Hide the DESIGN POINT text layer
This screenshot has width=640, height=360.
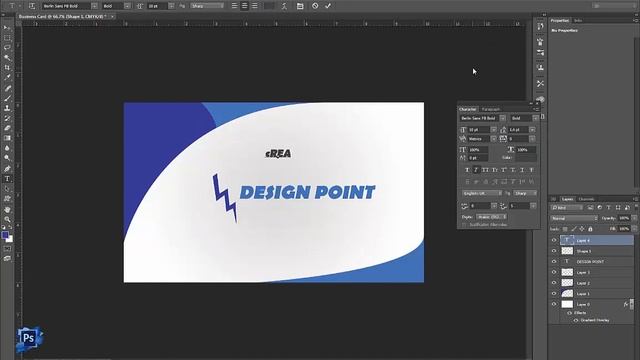(554, 262)
